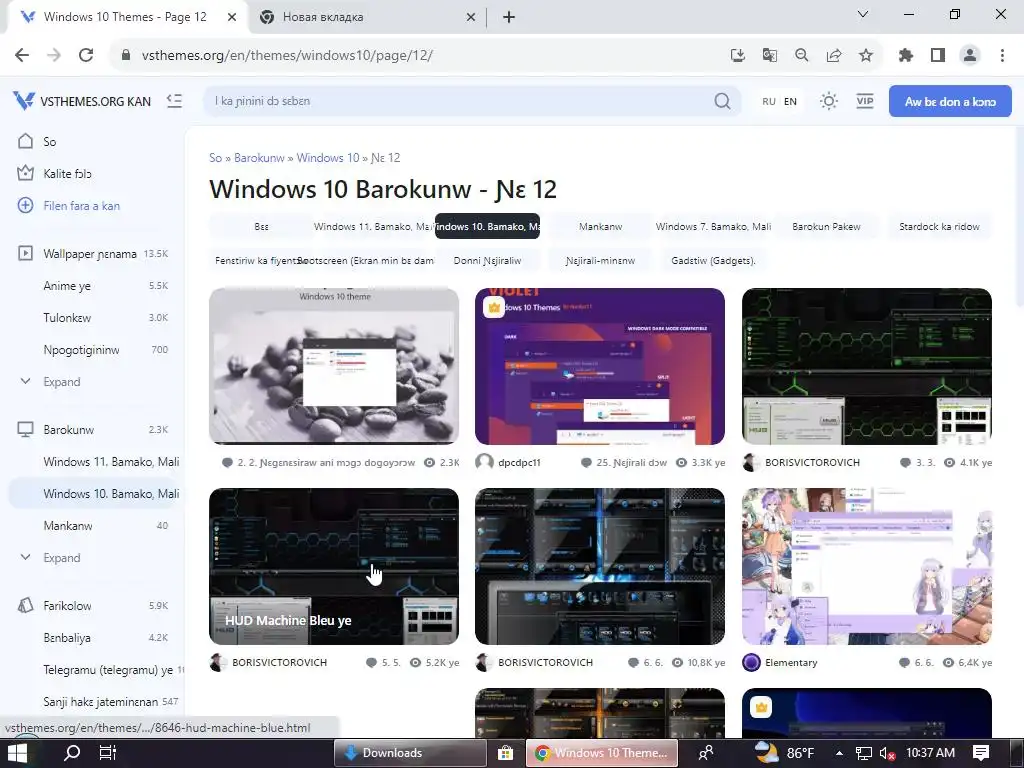
Task: Click the Aw bɛ don a kɔnɔ login button
Action: click(x=950, y=101)
